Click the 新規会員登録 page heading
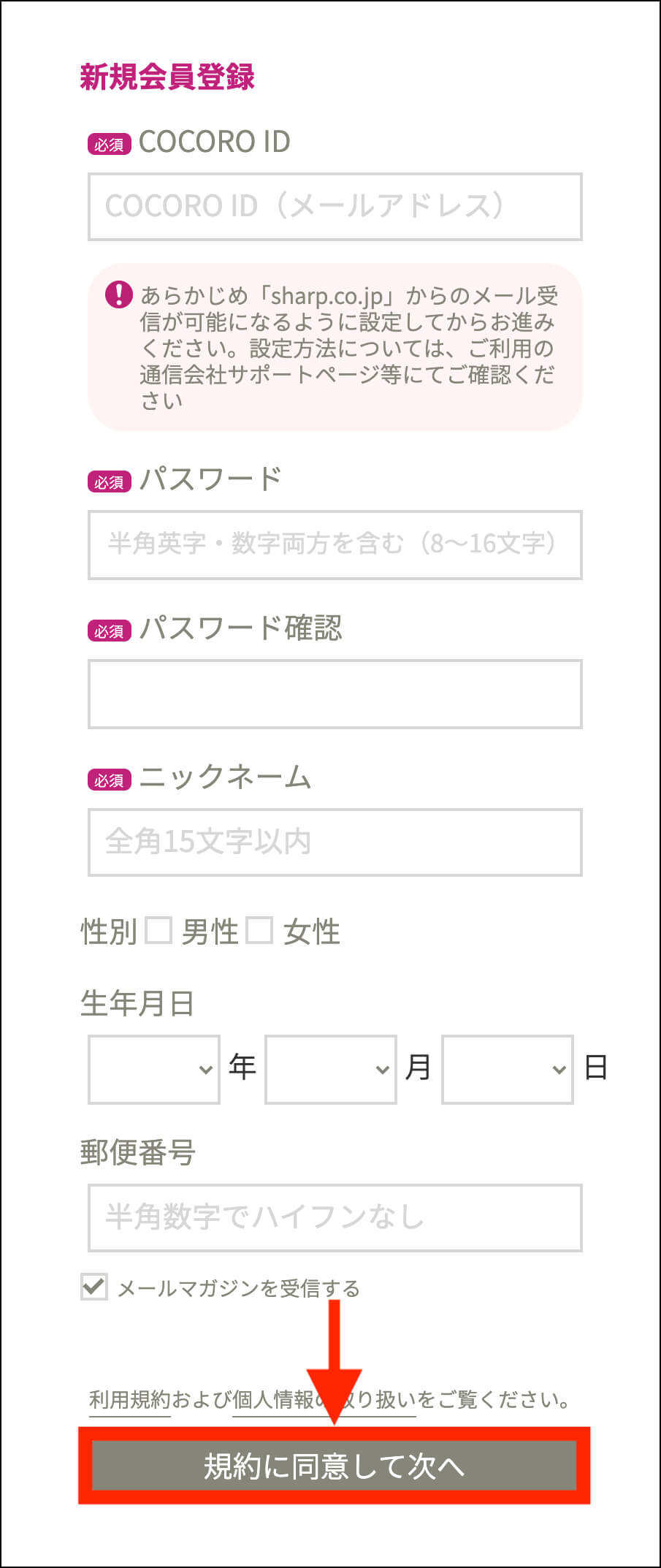 (167, 77)
